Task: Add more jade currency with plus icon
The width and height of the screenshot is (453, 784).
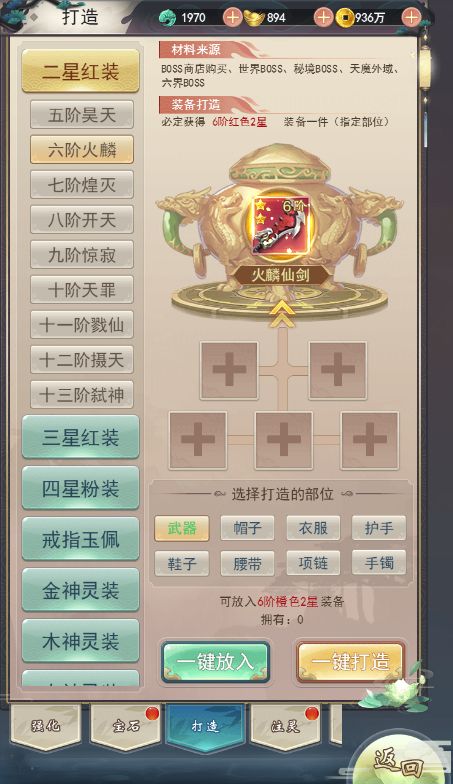Action: pos(232,18)
